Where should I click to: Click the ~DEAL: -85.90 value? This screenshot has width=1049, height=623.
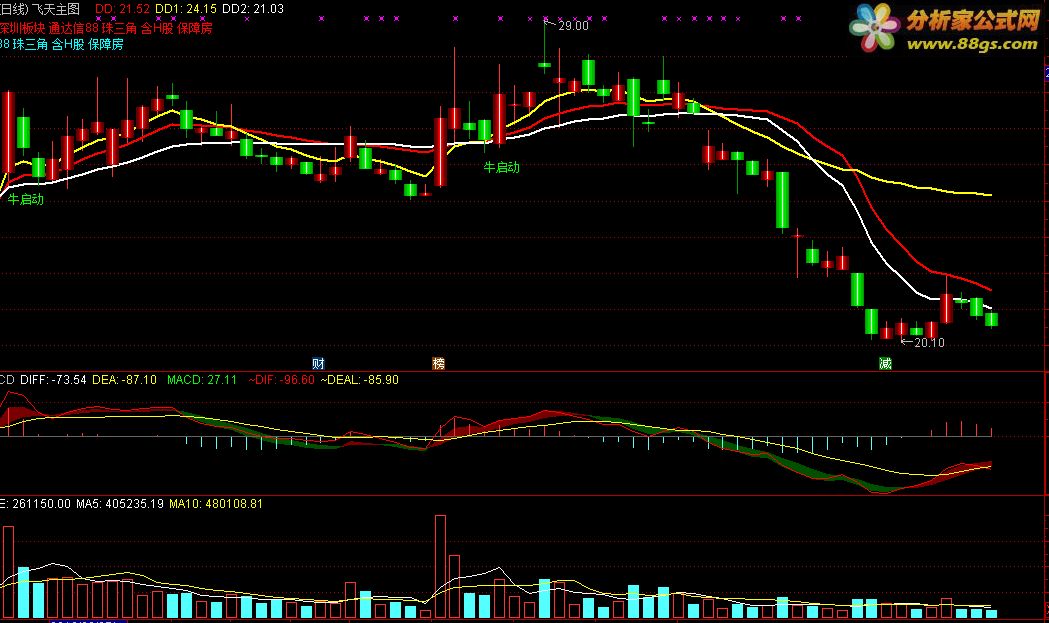click(360, 379)
